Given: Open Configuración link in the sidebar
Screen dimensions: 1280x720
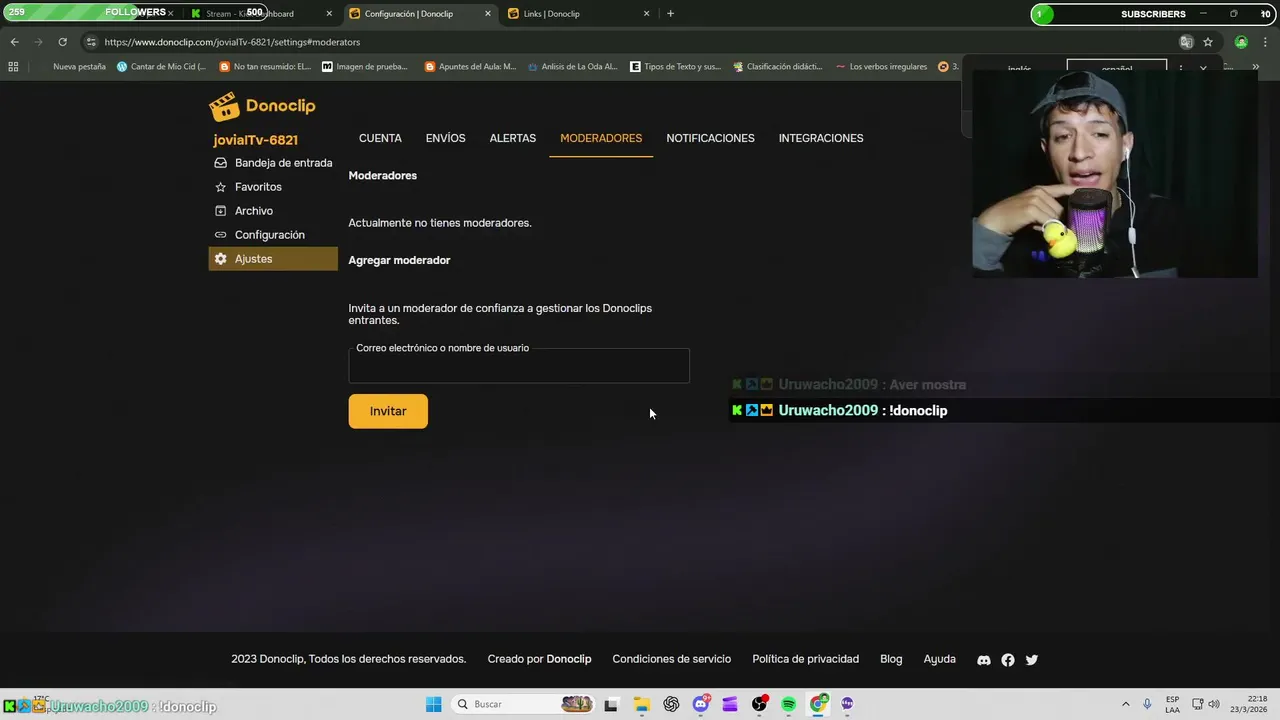Looking at the screenshot, I should tap(273, 235).
